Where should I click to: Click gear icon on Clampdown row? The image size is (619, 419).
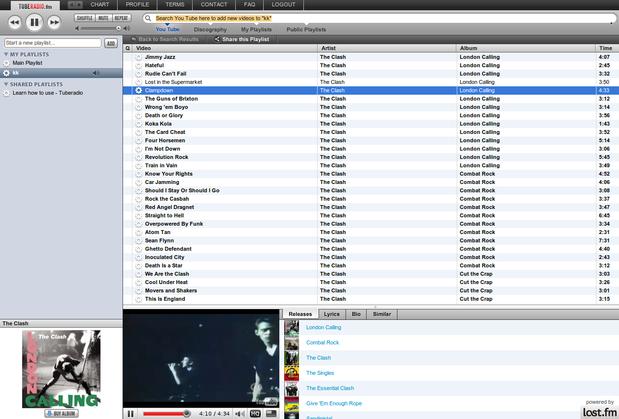[138, 90]
